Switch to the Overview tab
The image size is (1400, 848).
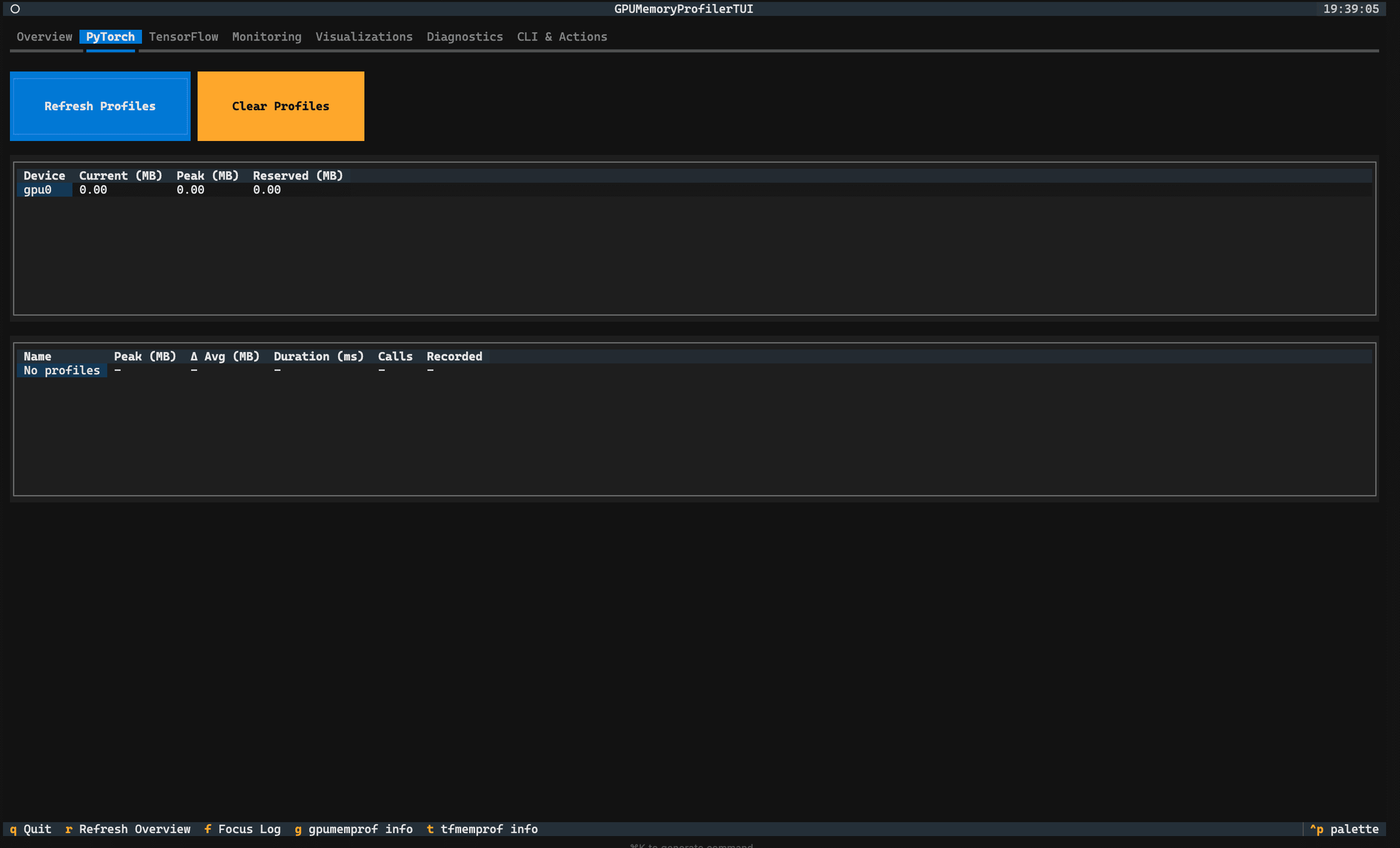click(44, 36)
